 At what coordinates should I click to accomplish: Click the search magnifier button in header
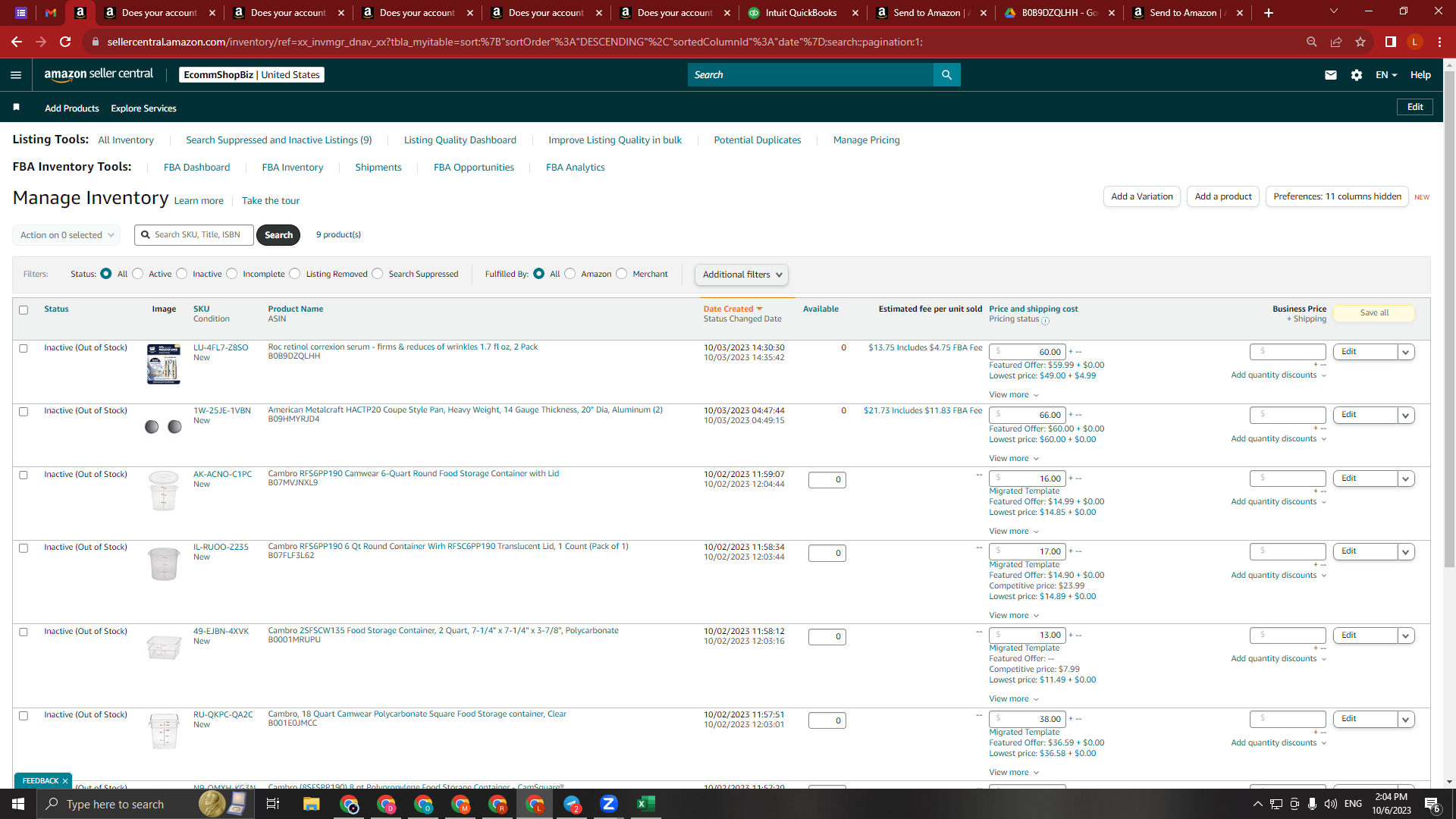tap(946, 74)
